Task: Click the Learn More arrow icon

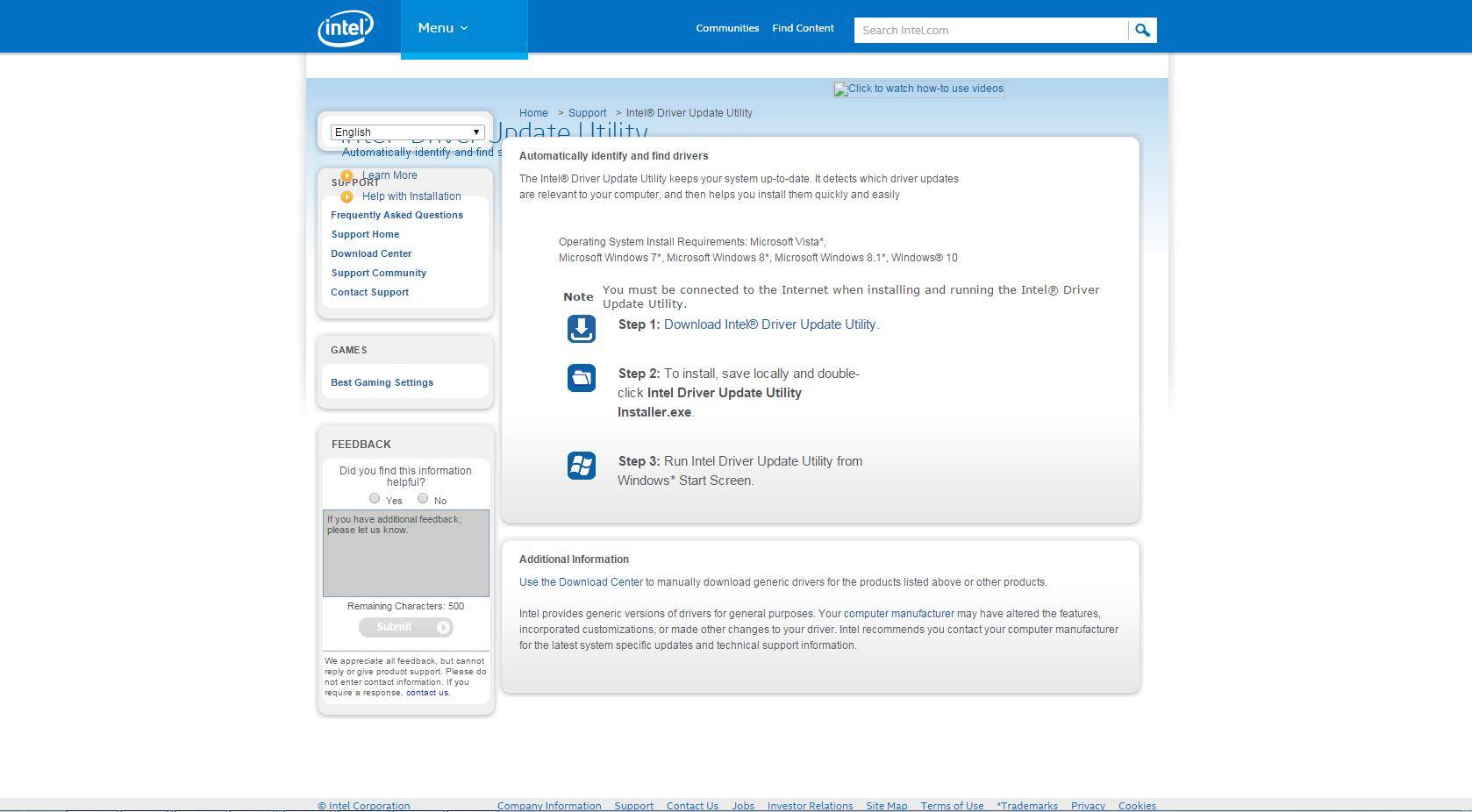Action: click(x=347, y=175)
